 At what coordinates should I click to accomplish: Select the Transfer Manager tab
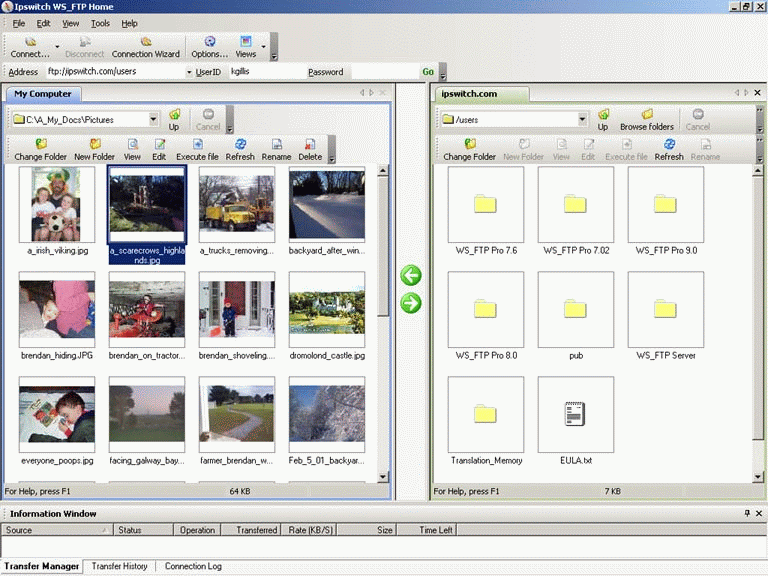(x=42, y=566)
